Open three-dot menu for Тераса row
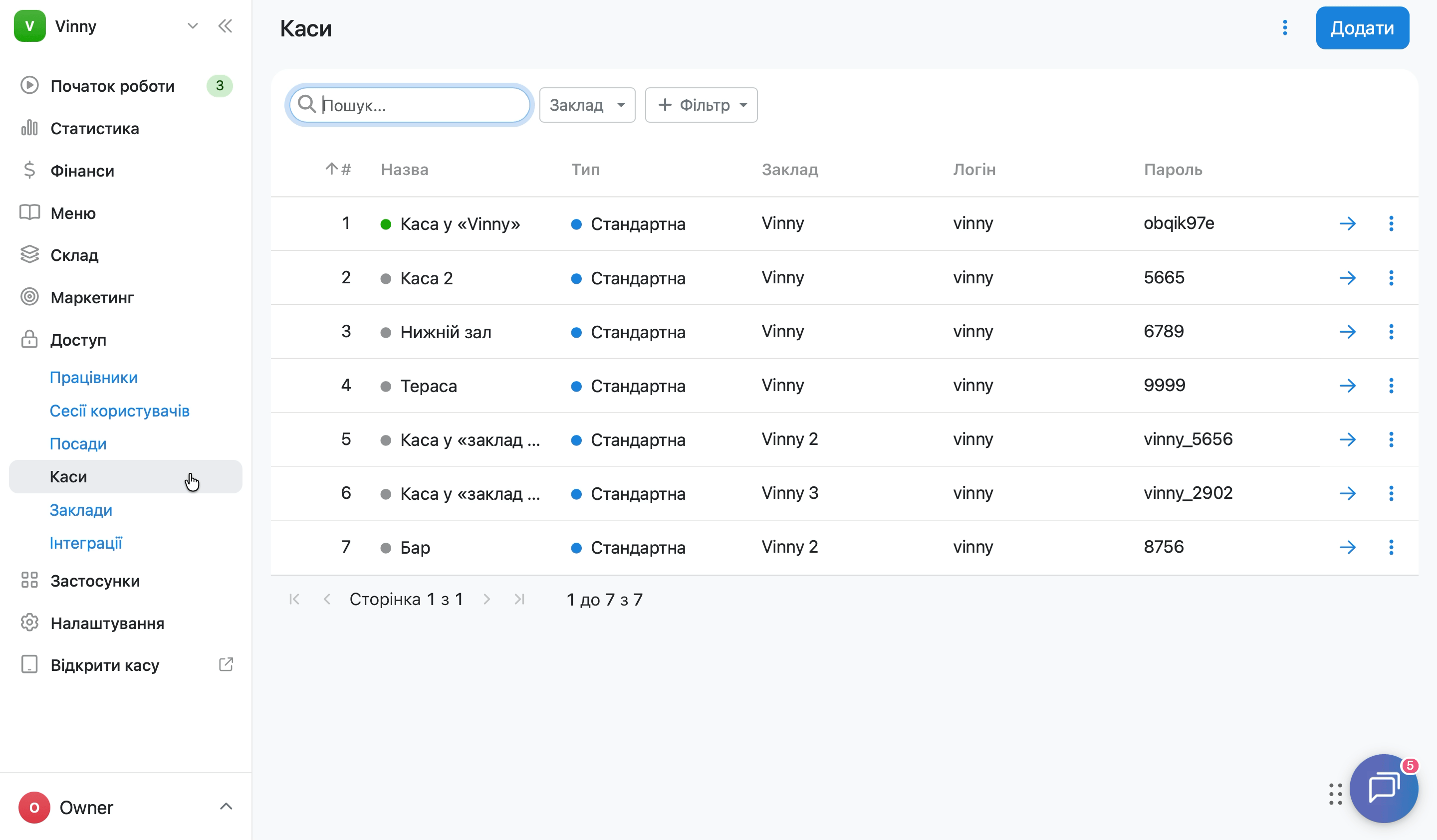This screenshot has height=840, width=1437. 1392,386
